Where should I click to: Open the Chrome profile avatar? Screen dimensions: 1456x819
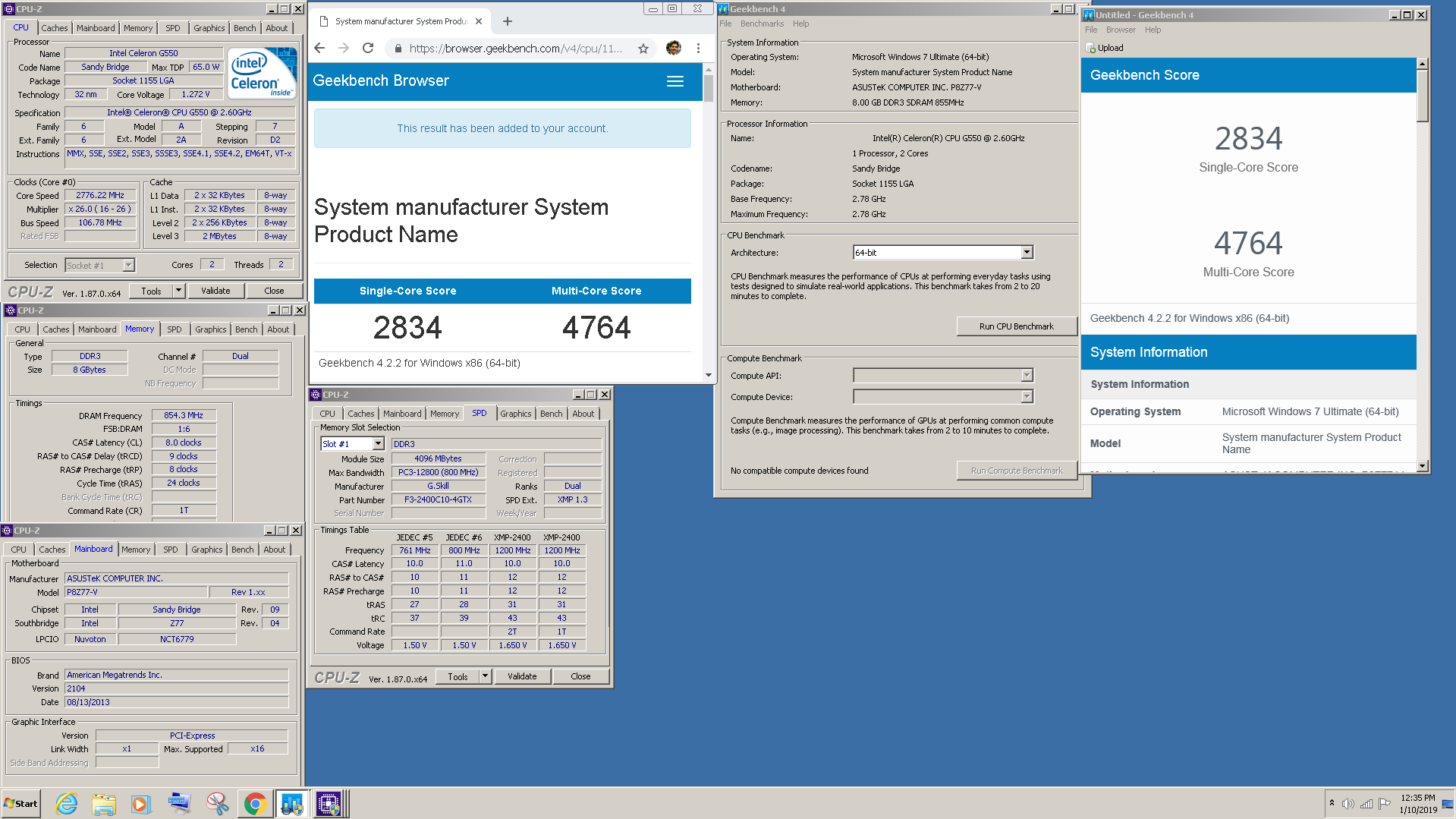click(673, 48)
